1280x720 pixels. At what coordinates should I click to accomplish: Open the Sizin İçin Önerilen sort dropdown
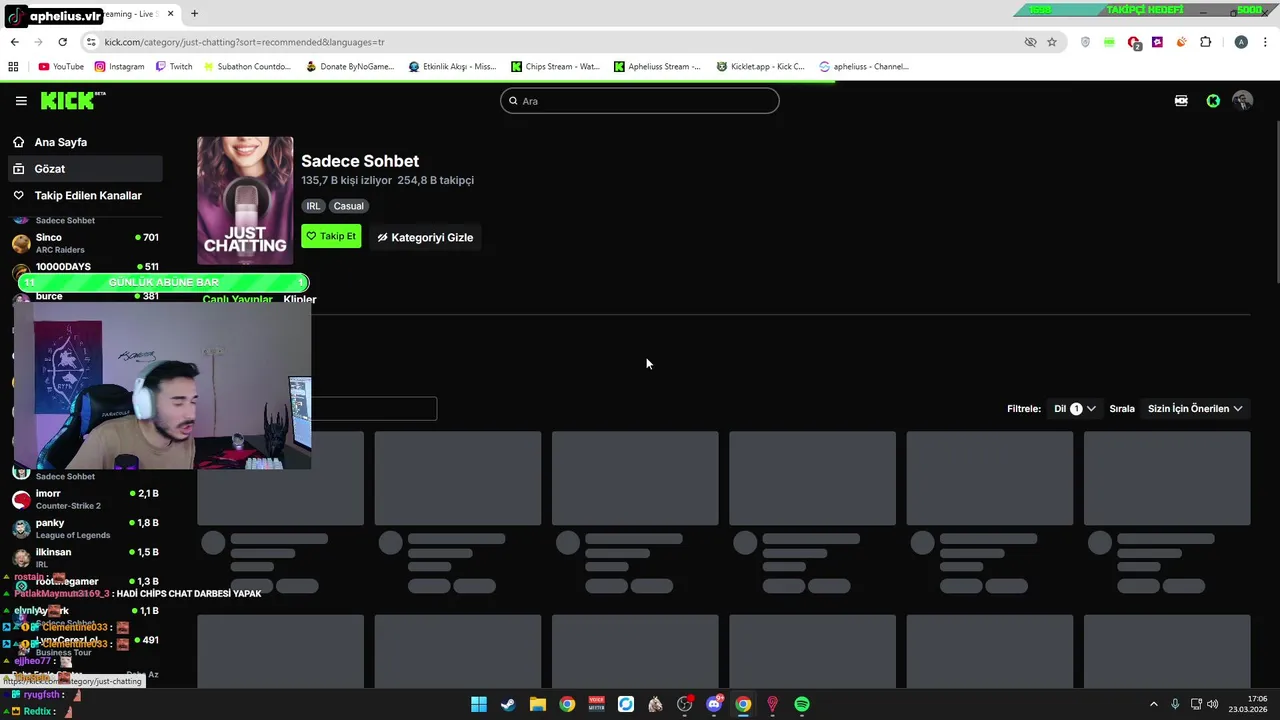(1195, 409)
